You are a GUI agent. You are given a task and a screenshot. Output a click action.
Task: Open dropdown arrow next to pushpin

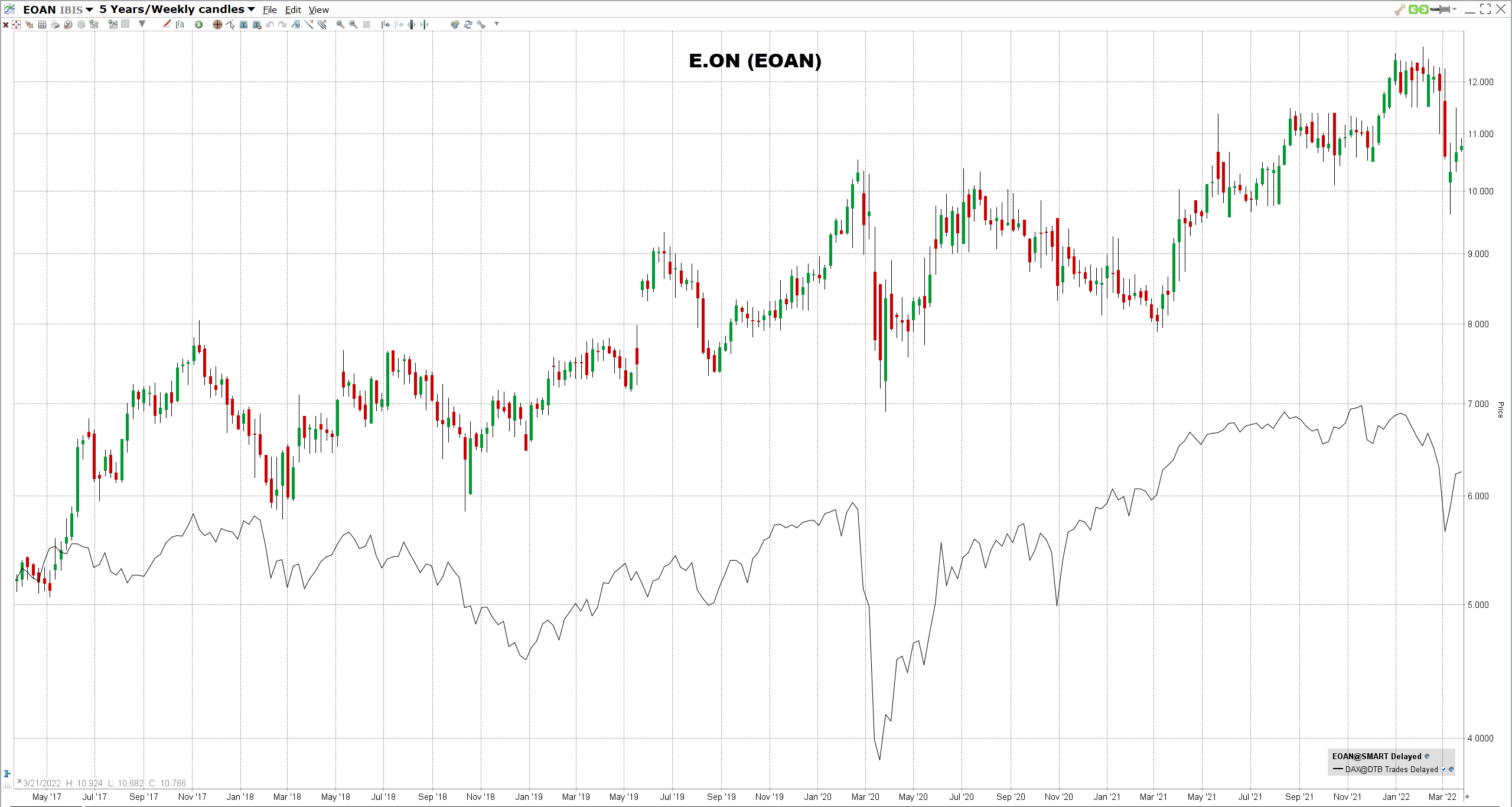[x=1454, y=9]
